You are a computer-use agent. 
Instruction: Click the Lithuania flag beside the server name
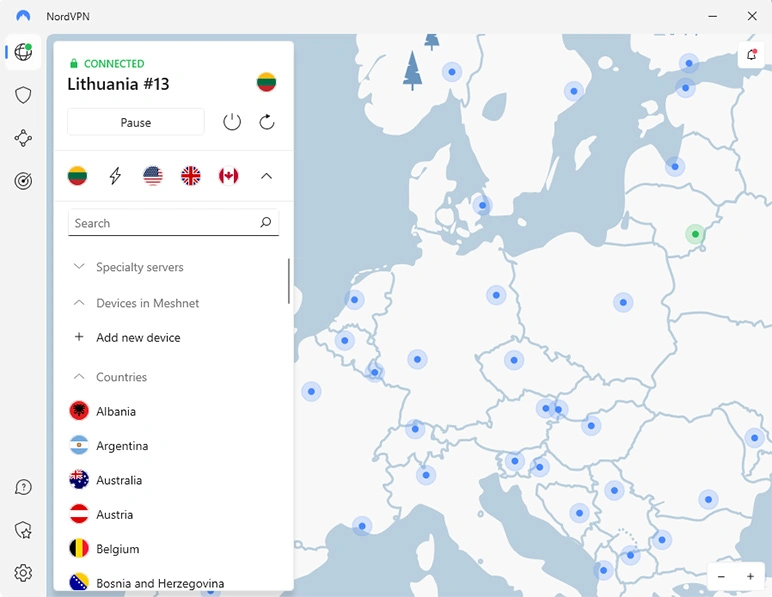pyautogui.click(x=266, y=82)
